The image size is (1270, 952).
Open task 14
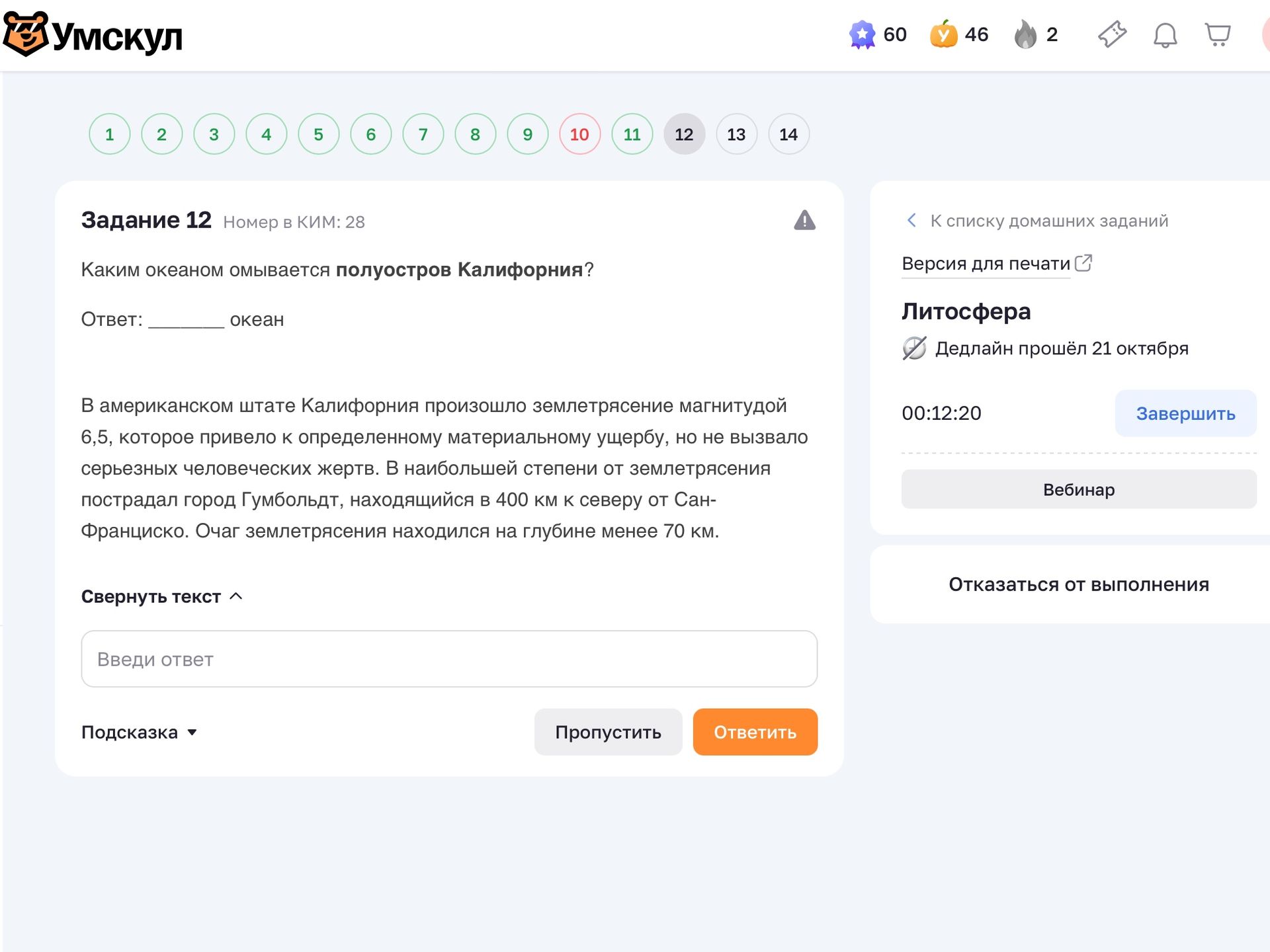click(789, 134)
